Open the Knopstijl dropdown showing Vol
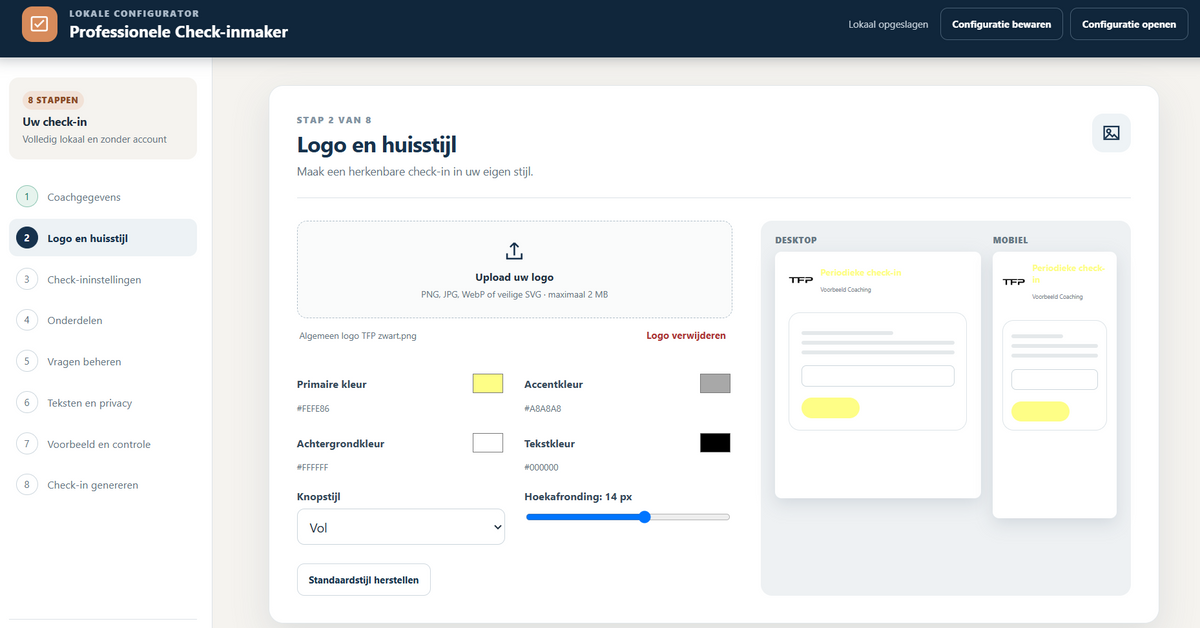Image resolution: width=1200 pixels, height=628 pixels. coord(401,527)
